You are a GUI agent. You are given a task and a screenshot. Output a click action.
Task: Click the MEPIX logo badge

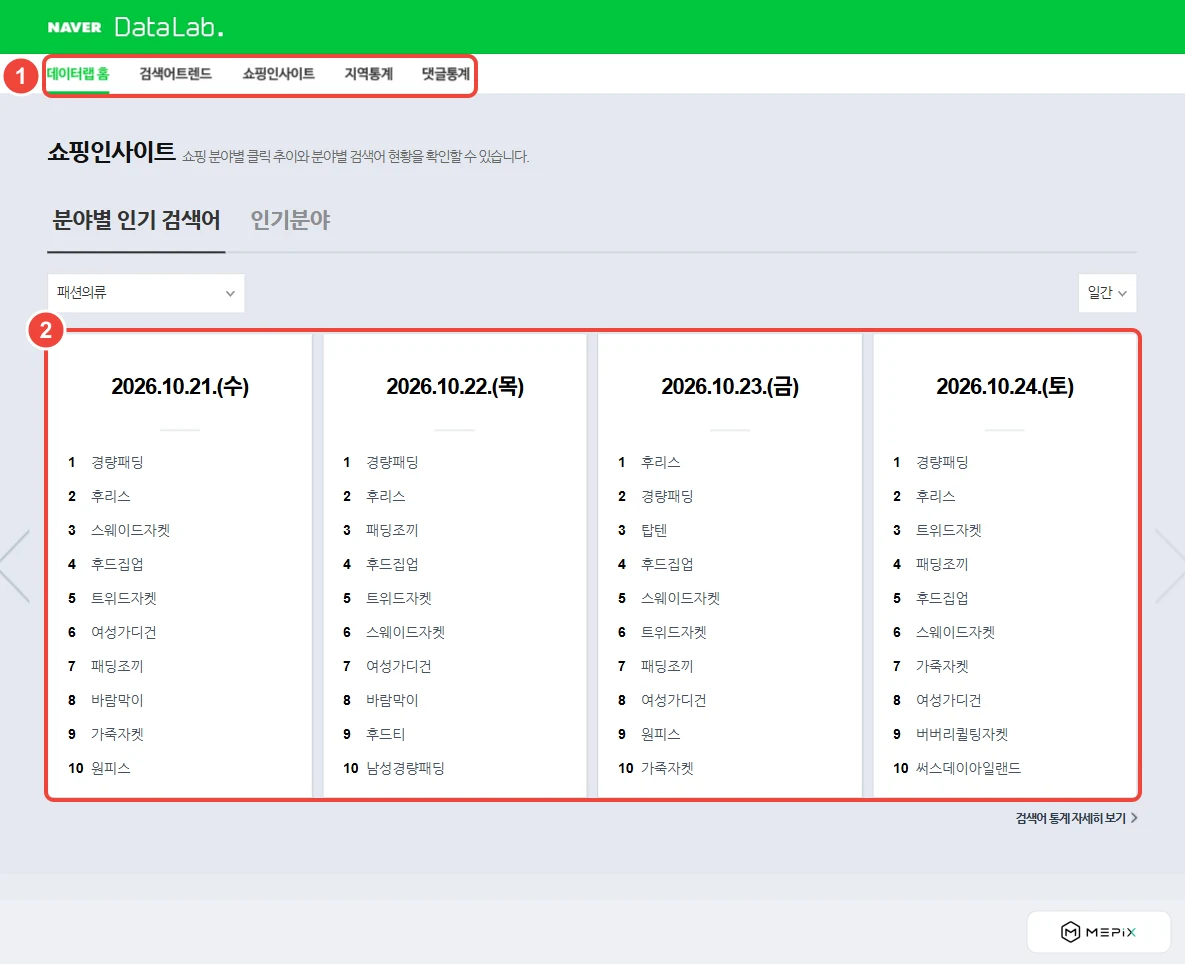pos(1098,932)
